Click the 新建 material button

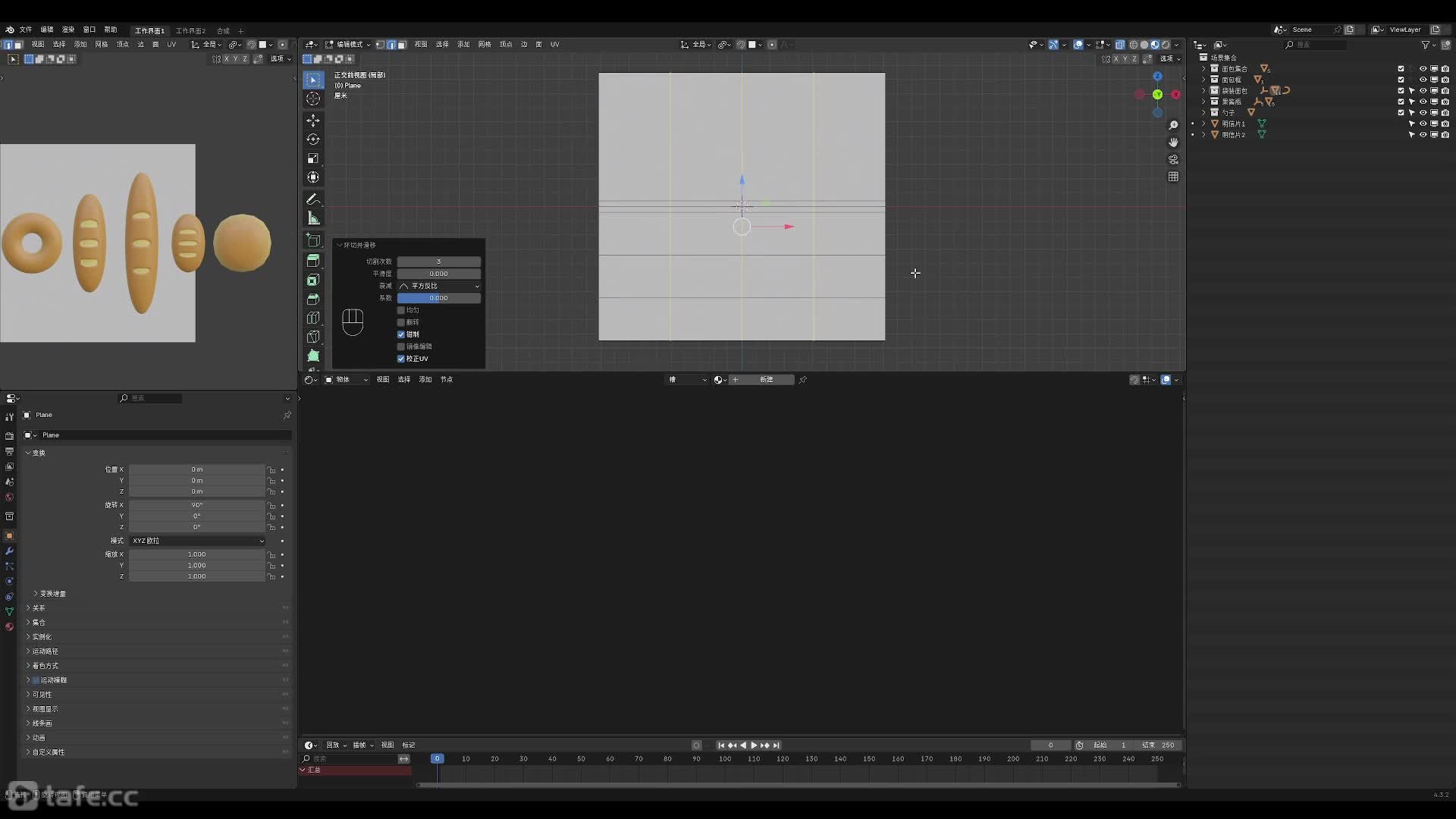766,380
